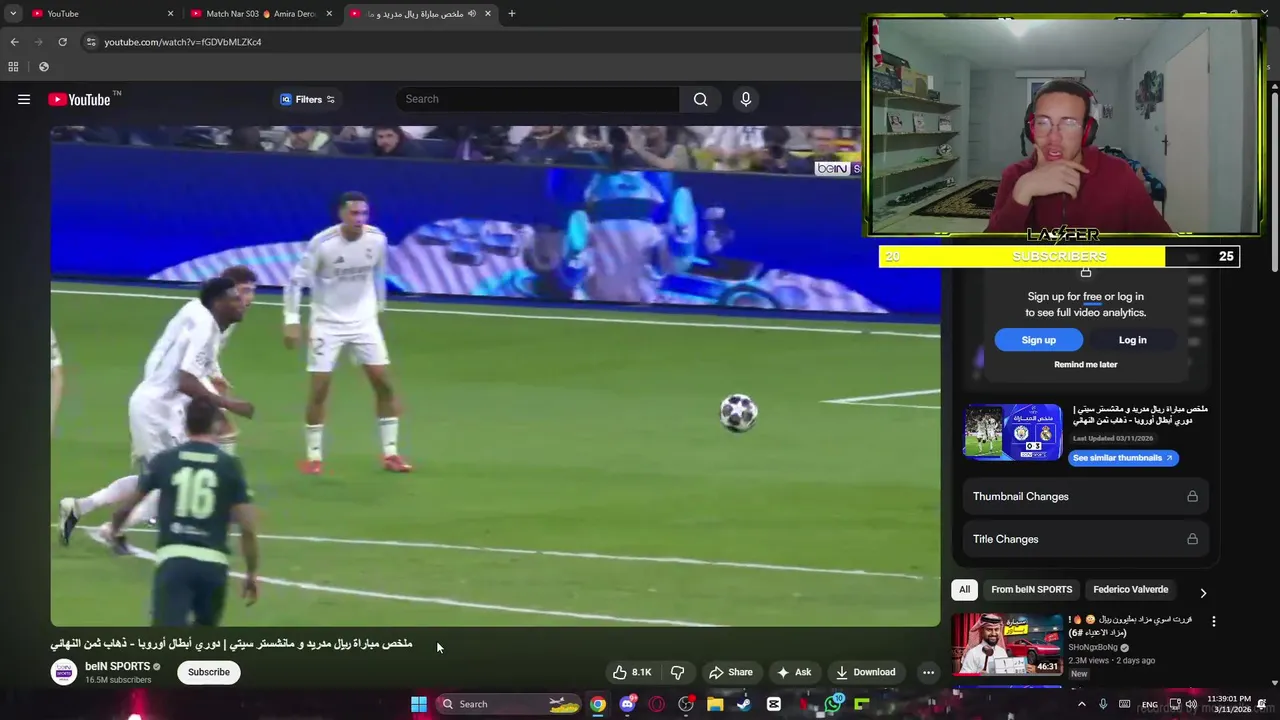Screen dimensions: 1280x720
Task: Click the video player area
Action: coord(495,376)
